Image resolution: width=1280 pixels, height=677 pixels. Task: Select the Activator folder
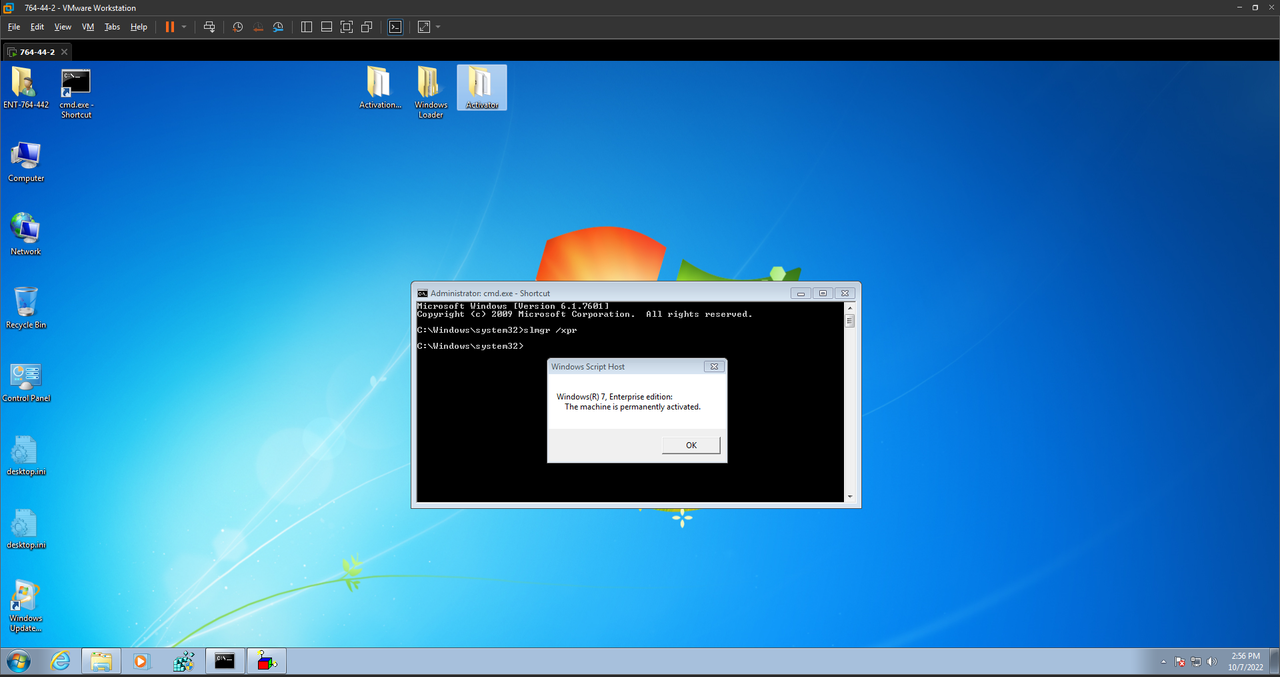(481, 88)
